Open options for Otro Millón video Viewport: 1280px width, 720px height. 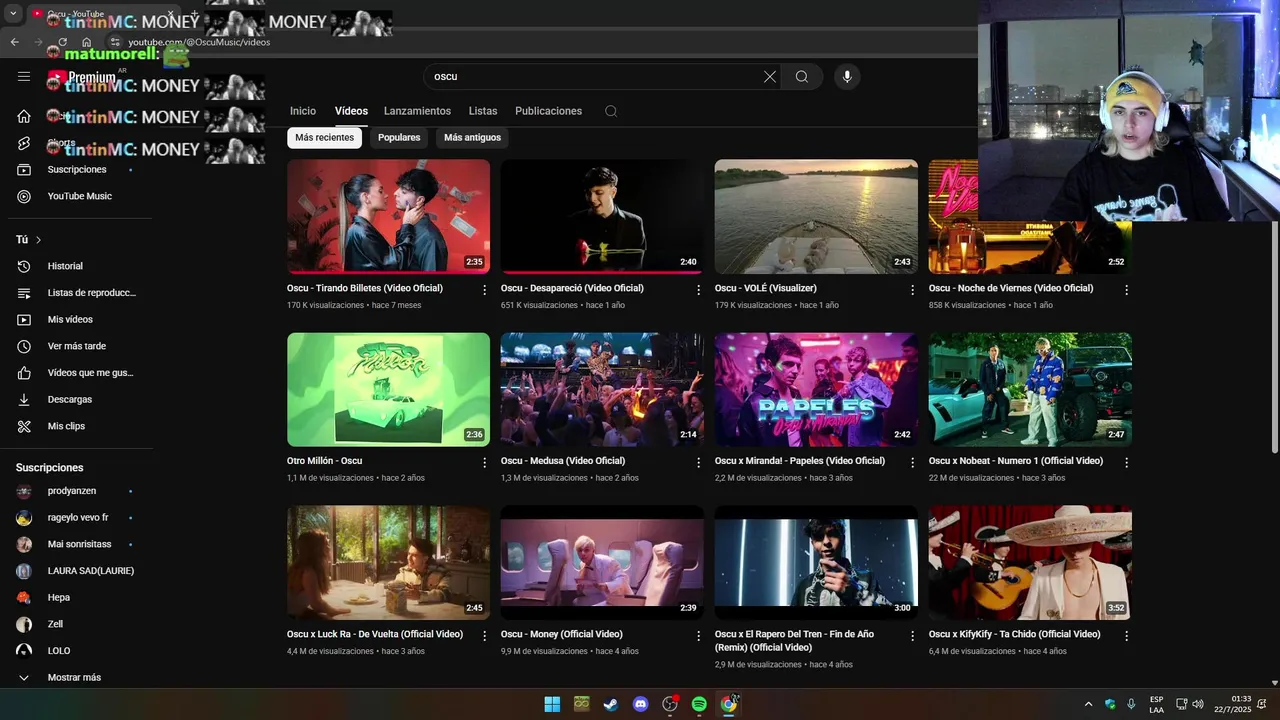coord(485,463)
